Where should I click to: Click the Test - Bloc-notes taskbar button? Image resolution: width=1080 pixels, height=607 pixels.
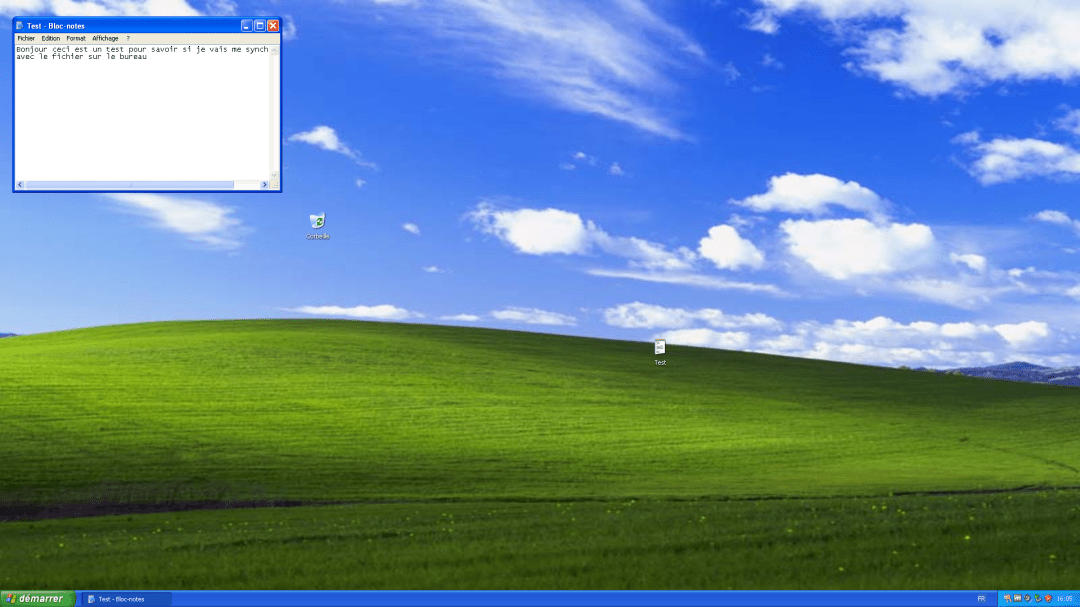124,598
